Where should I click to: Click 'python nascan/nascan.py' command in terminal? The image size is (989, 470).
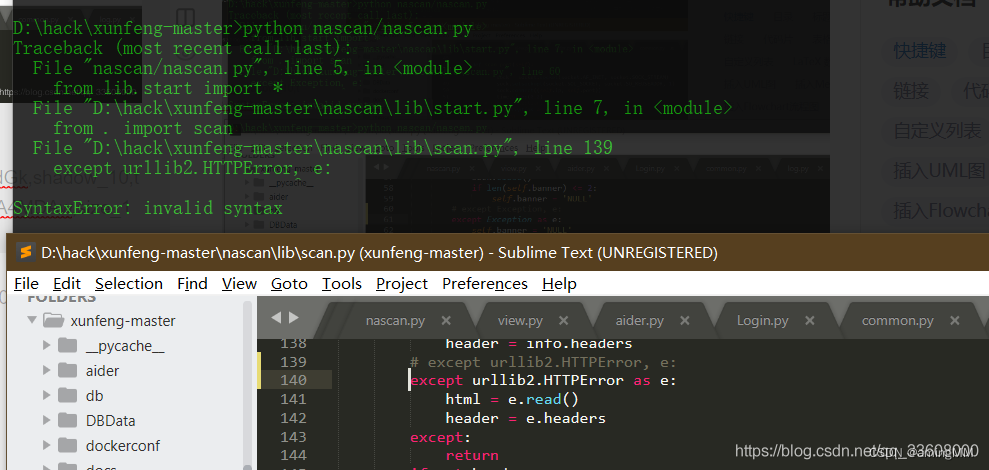pos(358,29)
